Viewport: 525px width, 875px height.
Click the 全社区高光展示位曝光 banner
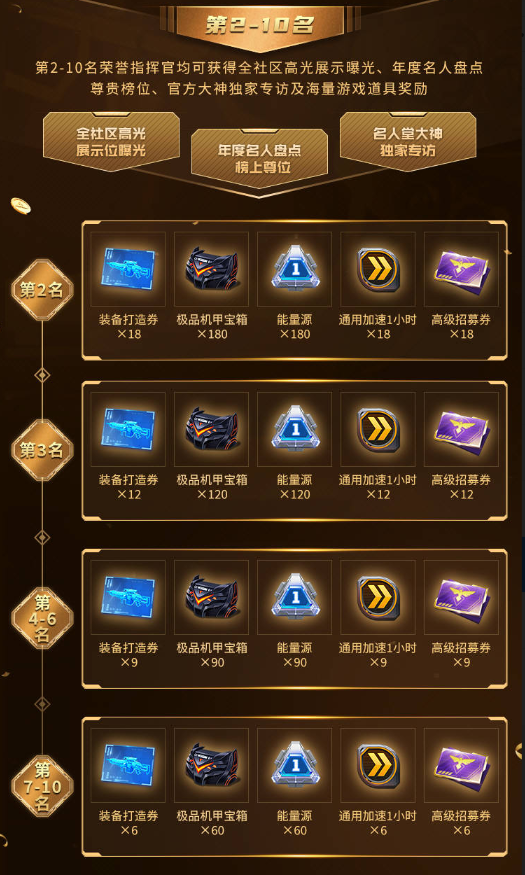coord(111,142)
